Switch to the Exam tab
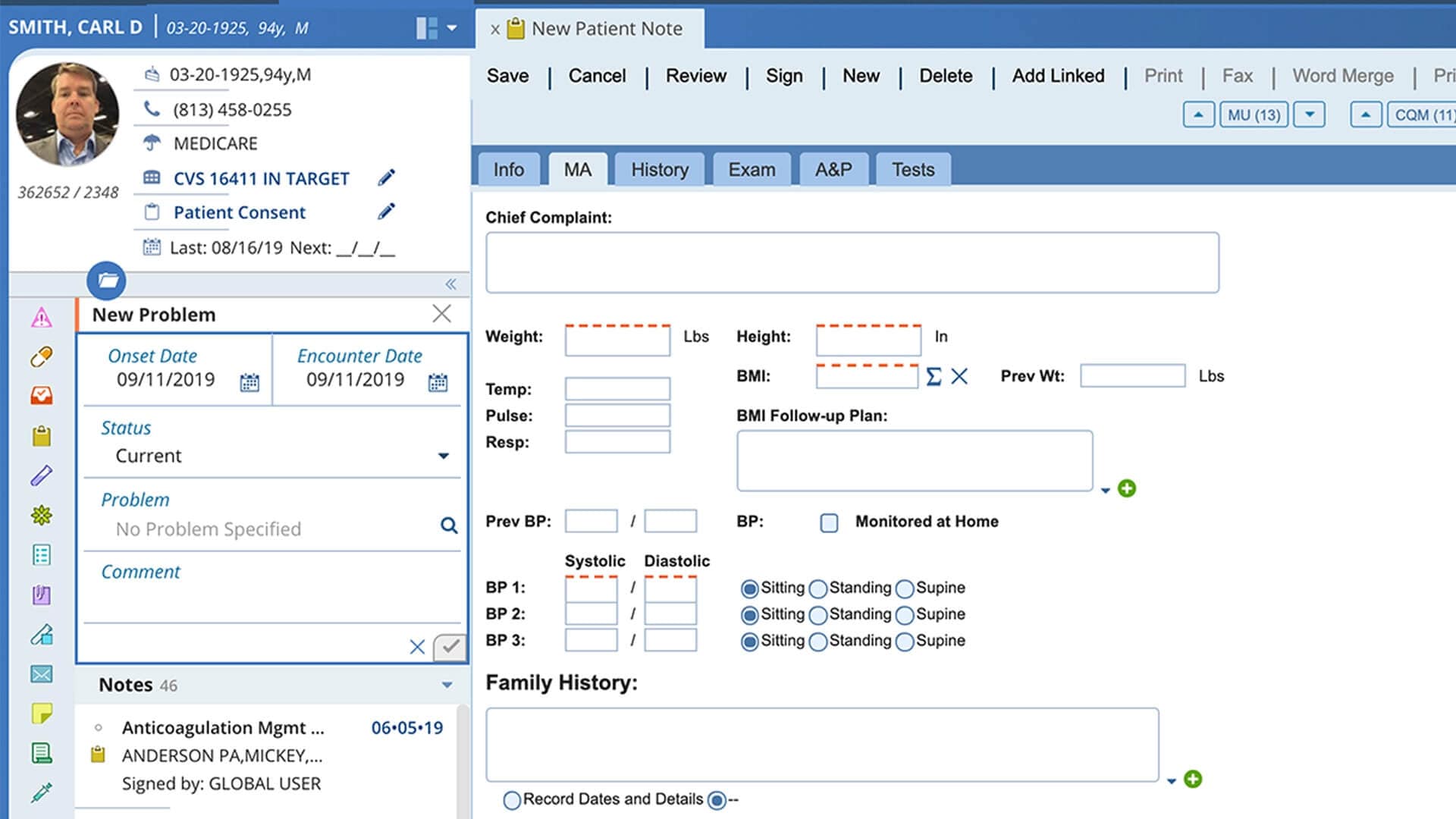 752,169
